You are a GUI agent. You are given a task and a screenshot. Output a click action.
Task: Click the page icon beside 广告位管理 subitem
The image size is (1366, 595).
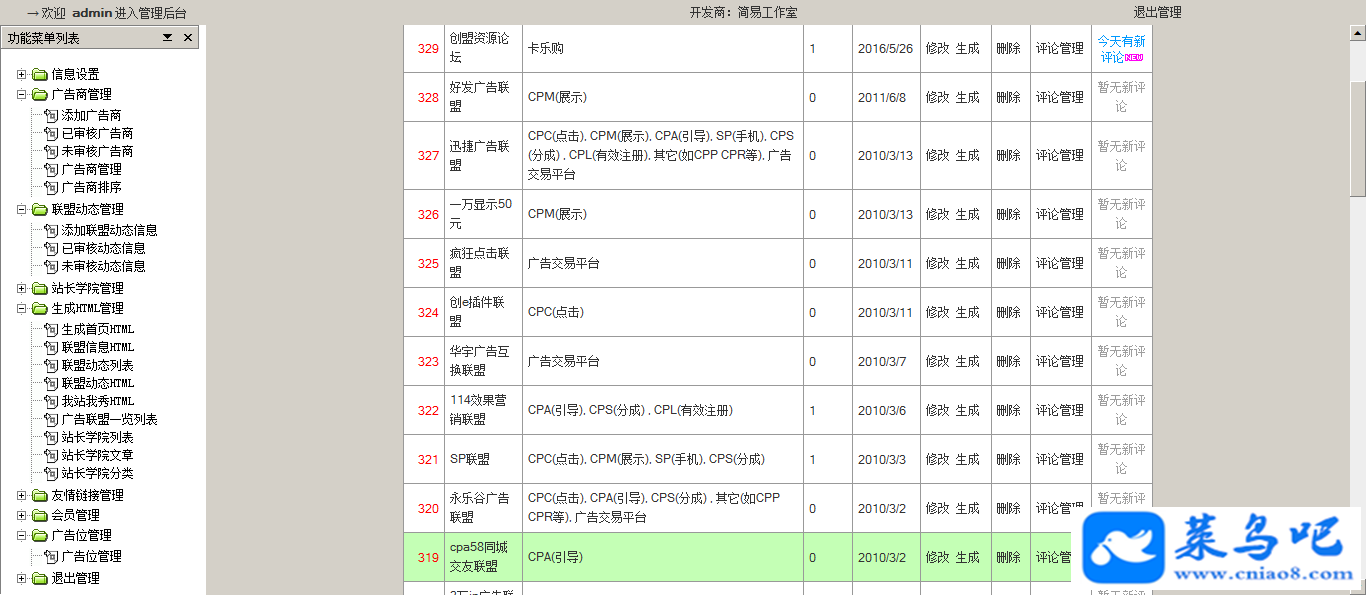[52, 556]
